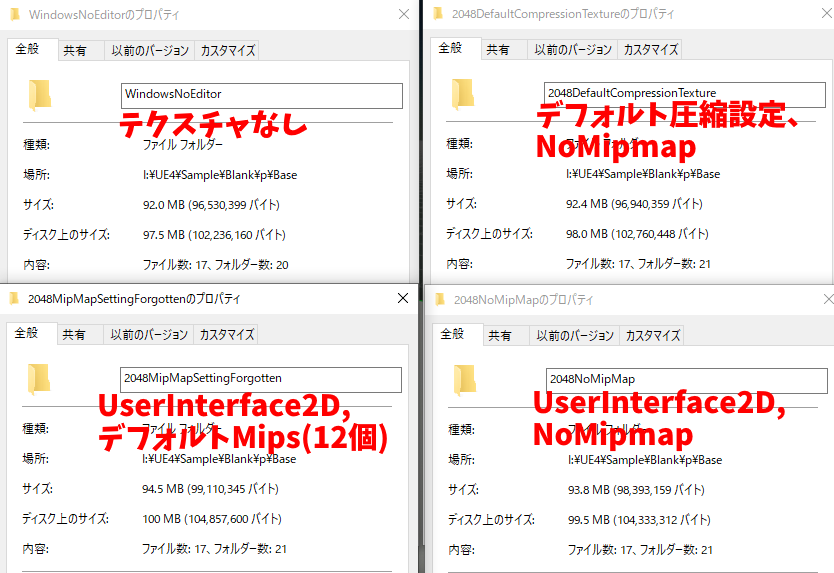Click the 2048NoMipMap folder name field

click(687, 381)
